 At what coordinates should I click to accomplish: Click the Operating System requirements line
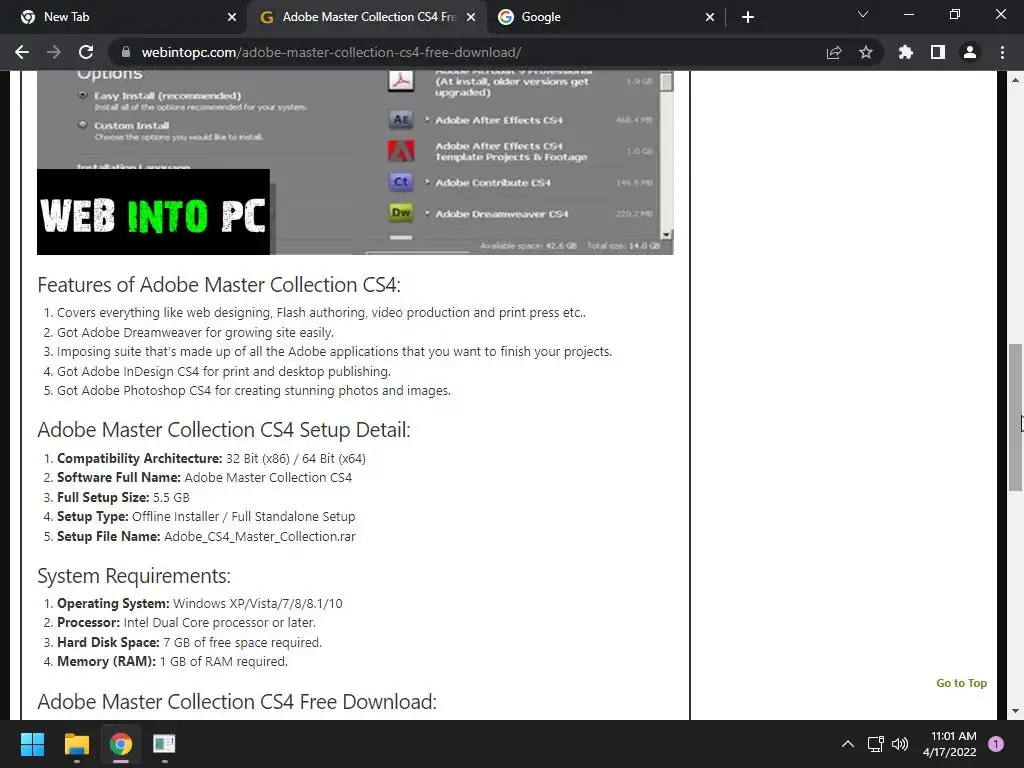coord(200,603)
